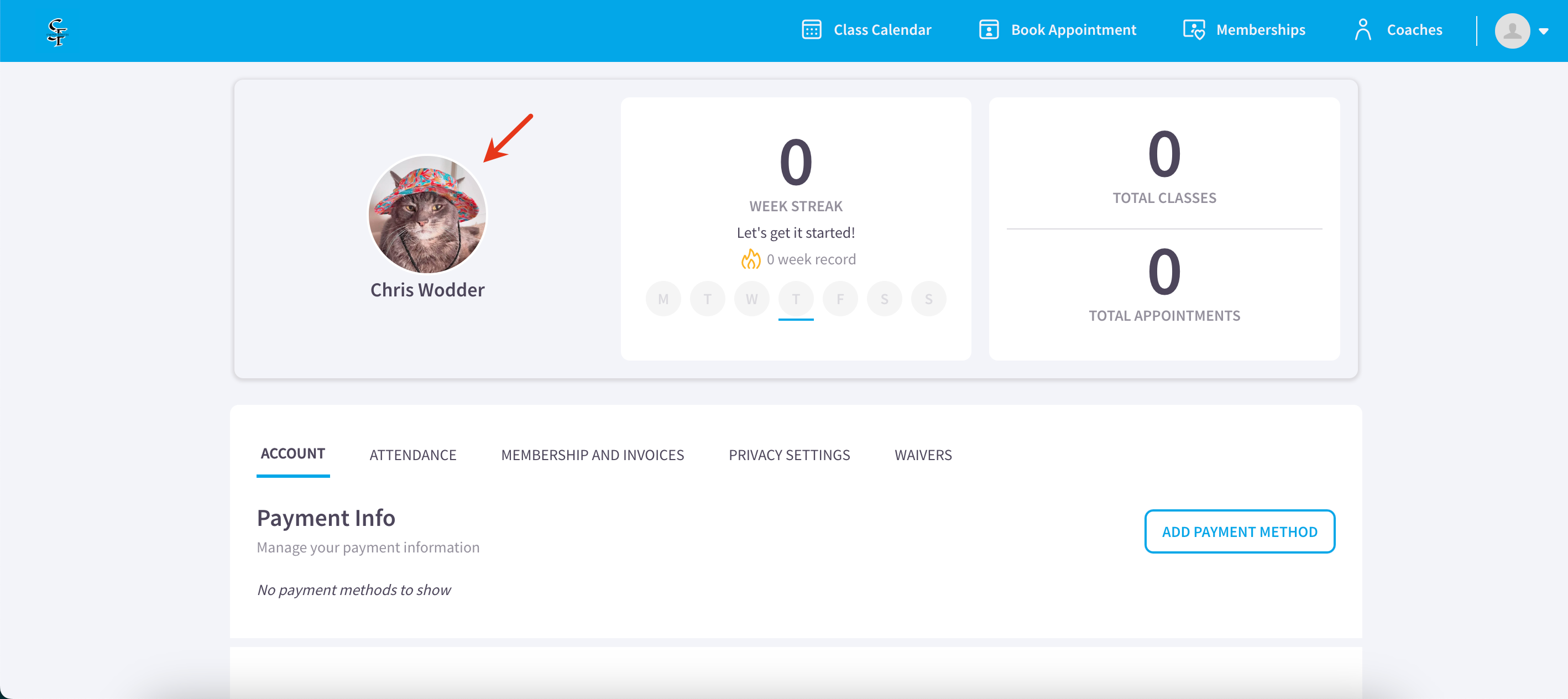Select the Friday F day circle

tap(840, 299)
